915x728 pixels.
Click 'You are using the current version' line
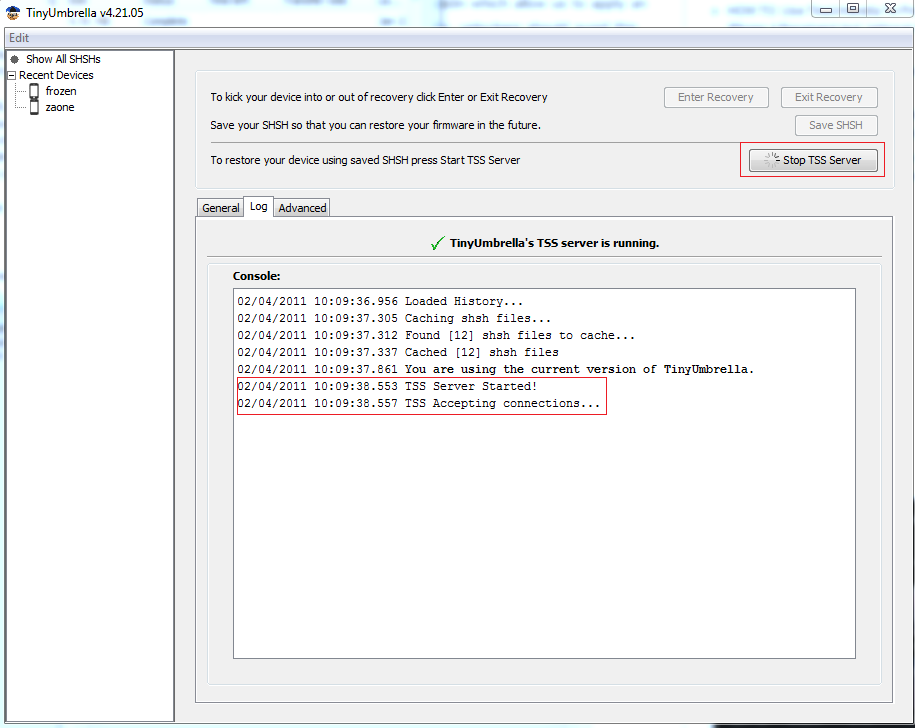[x=495, y=369]
